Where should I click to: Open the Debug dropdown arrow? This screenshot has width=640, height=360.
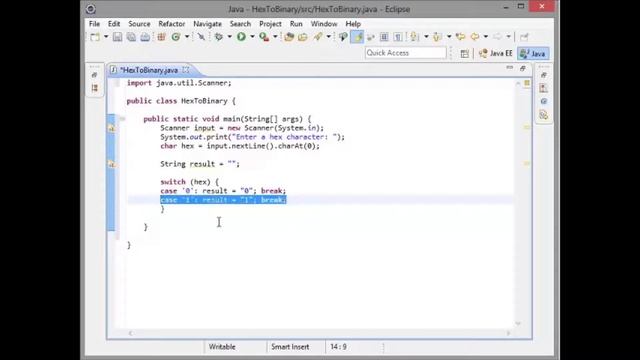click(x=229, y=37)
